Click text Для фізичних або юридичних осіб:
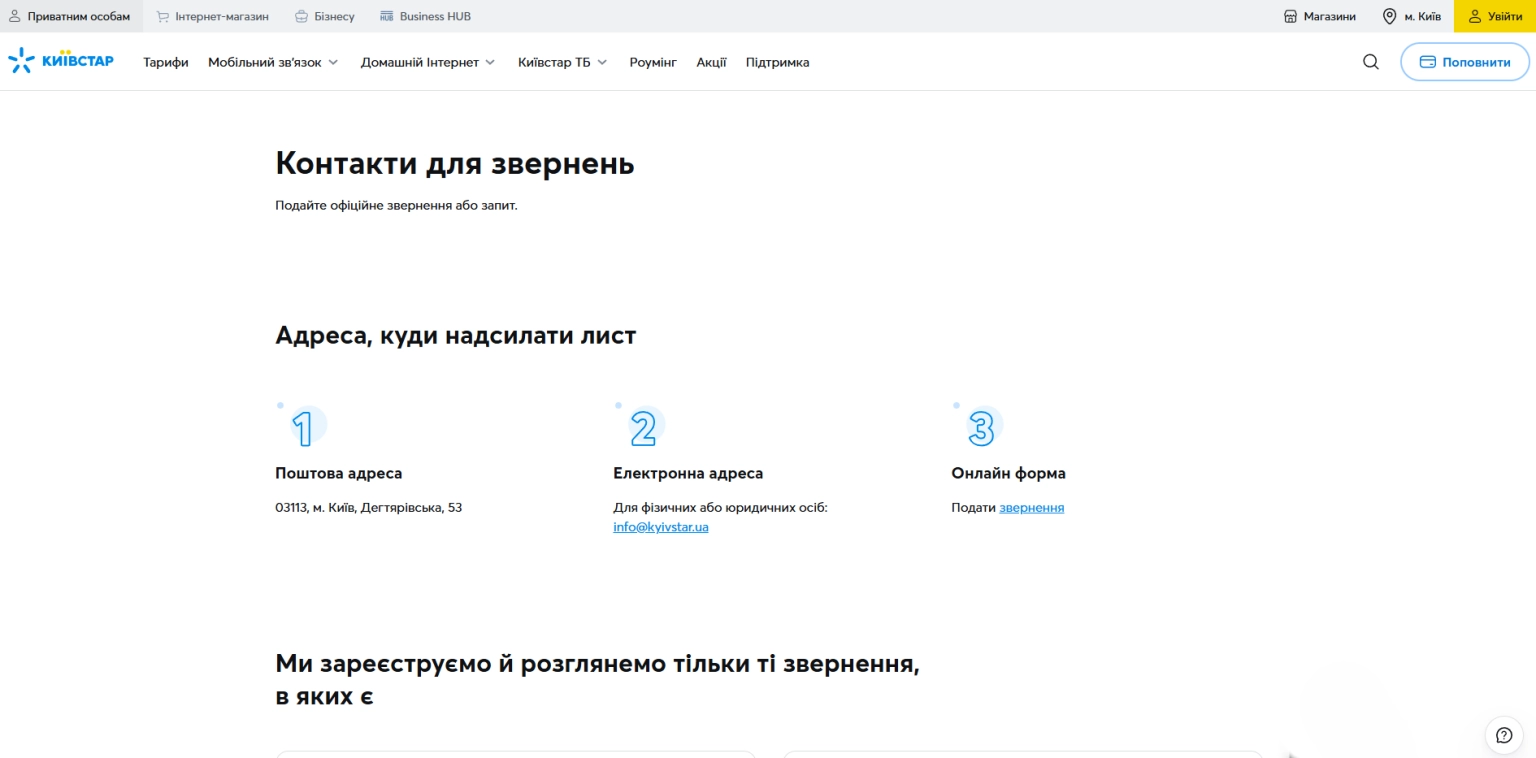 (720, 507)
